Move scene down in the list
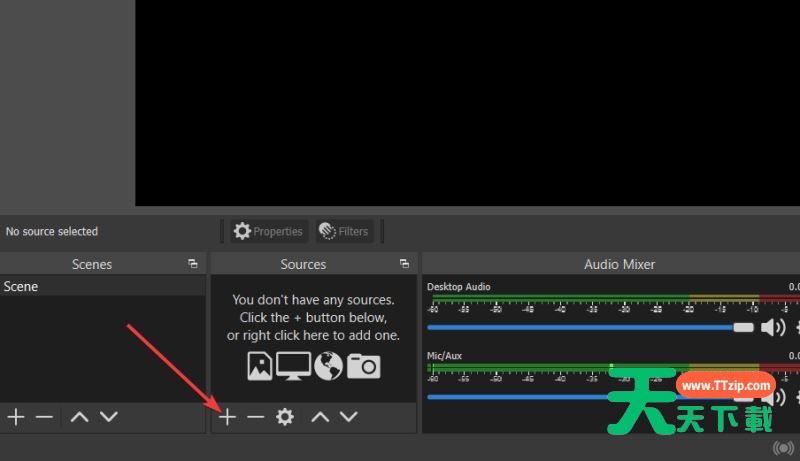This screenshot has height=461, width=800. [x=108, y=417]
